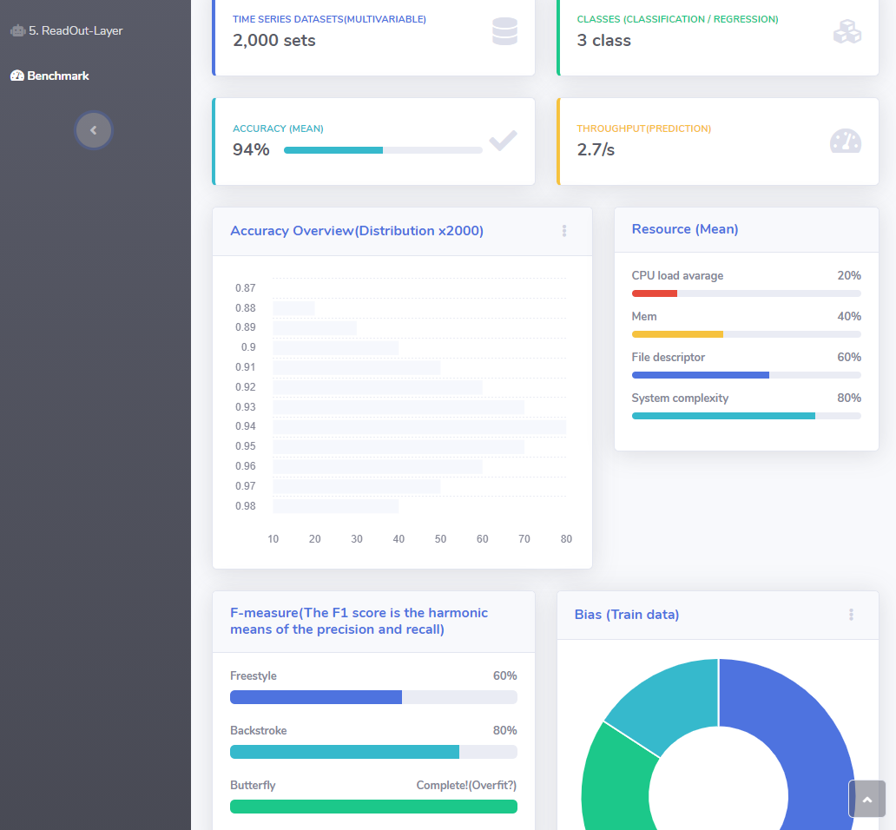
Task: Click the 'Bias (Train data)' title
Action: coord(626,614)
